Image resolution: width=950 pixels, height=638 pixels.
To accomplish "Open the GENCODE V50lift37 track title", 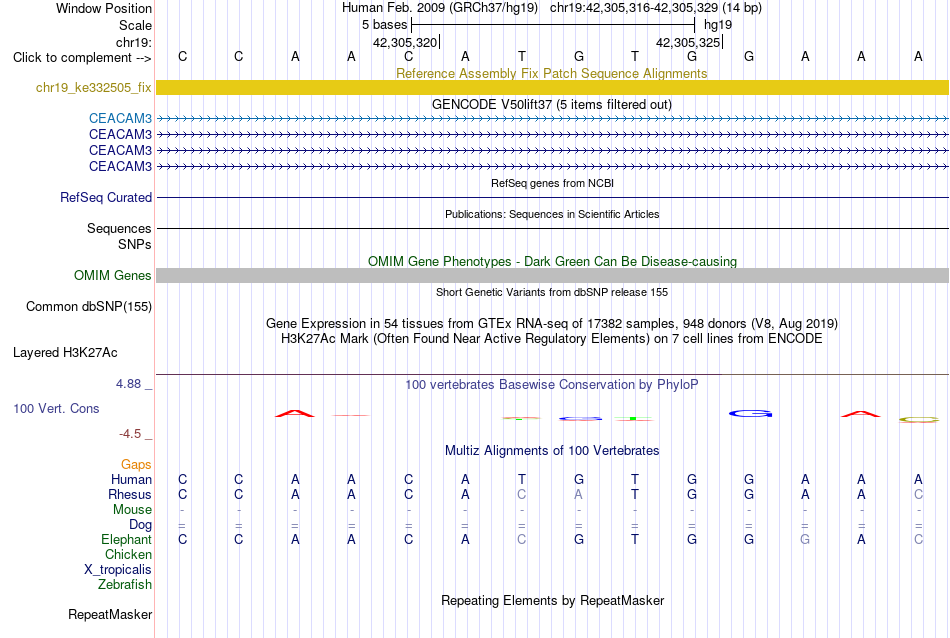I will (x=552, y=104).
